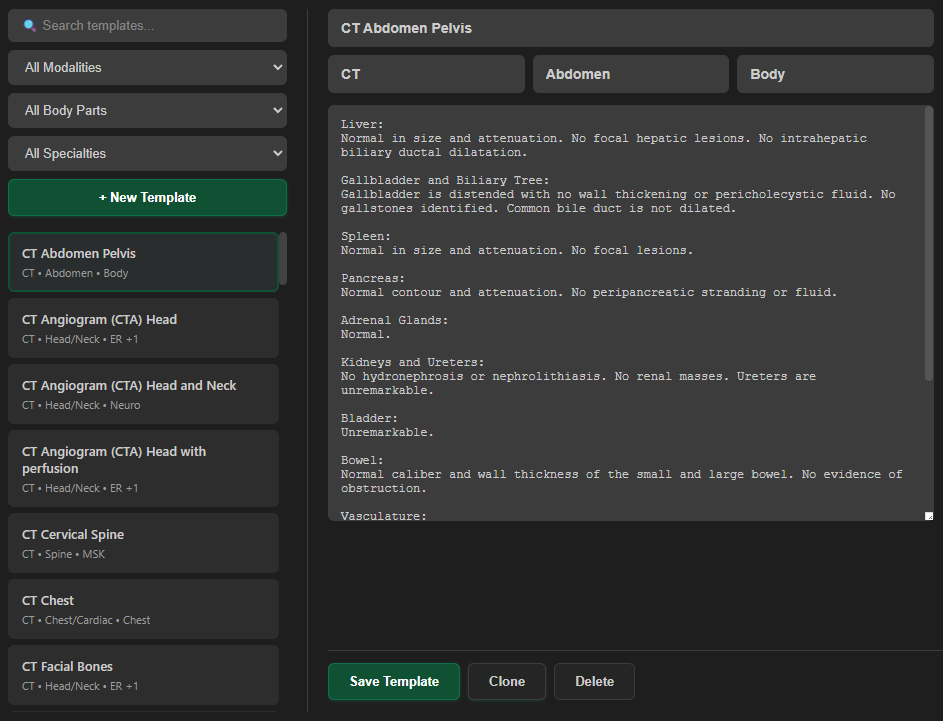Select the CT Abdomen Pelvis template

tap(143, 262)
